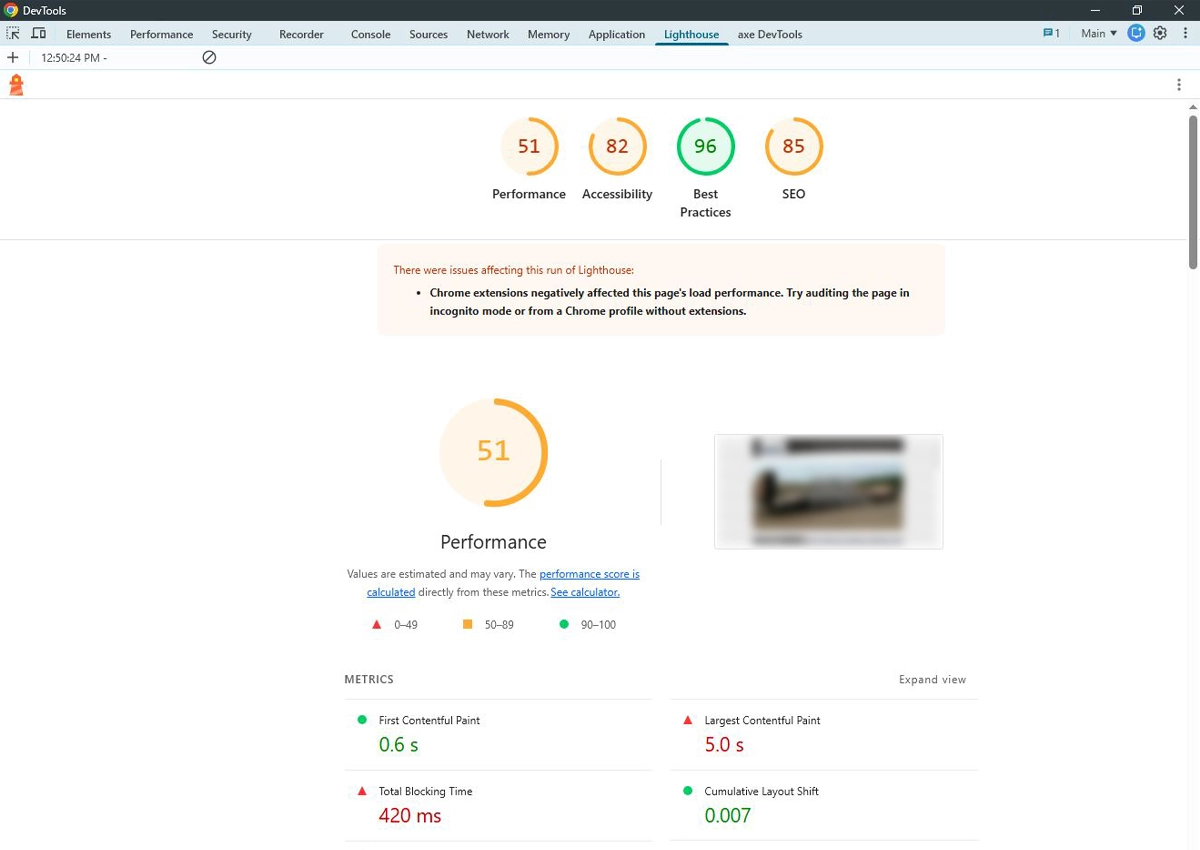Toggle the device toolbar icon

(x=38, y=33)
